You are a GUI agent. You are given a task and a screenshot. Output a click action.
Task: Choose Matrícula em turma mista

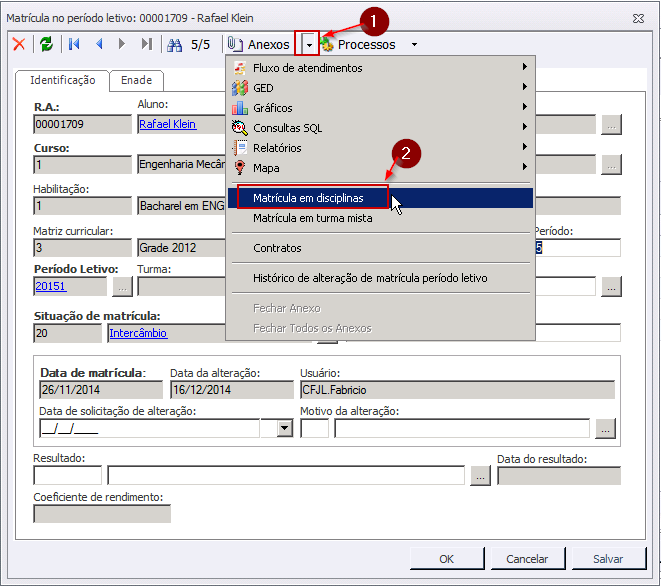312,218
